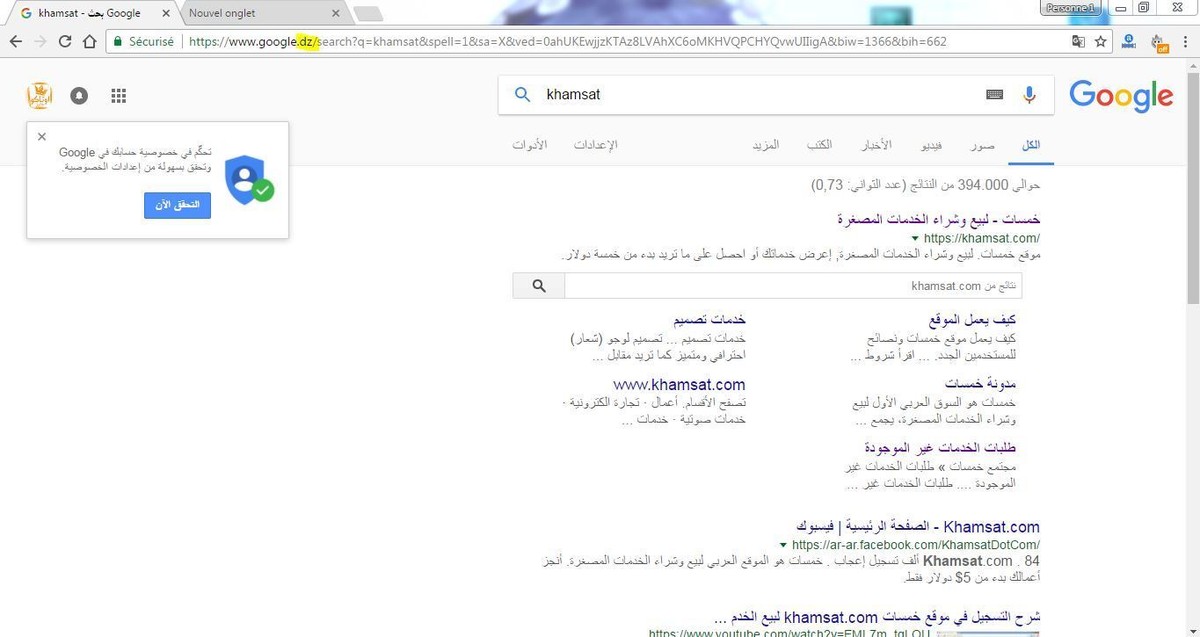Open the translate page icon in address bar
The width and height of the screenshot is (1200, 637).
click(1078, 42)
